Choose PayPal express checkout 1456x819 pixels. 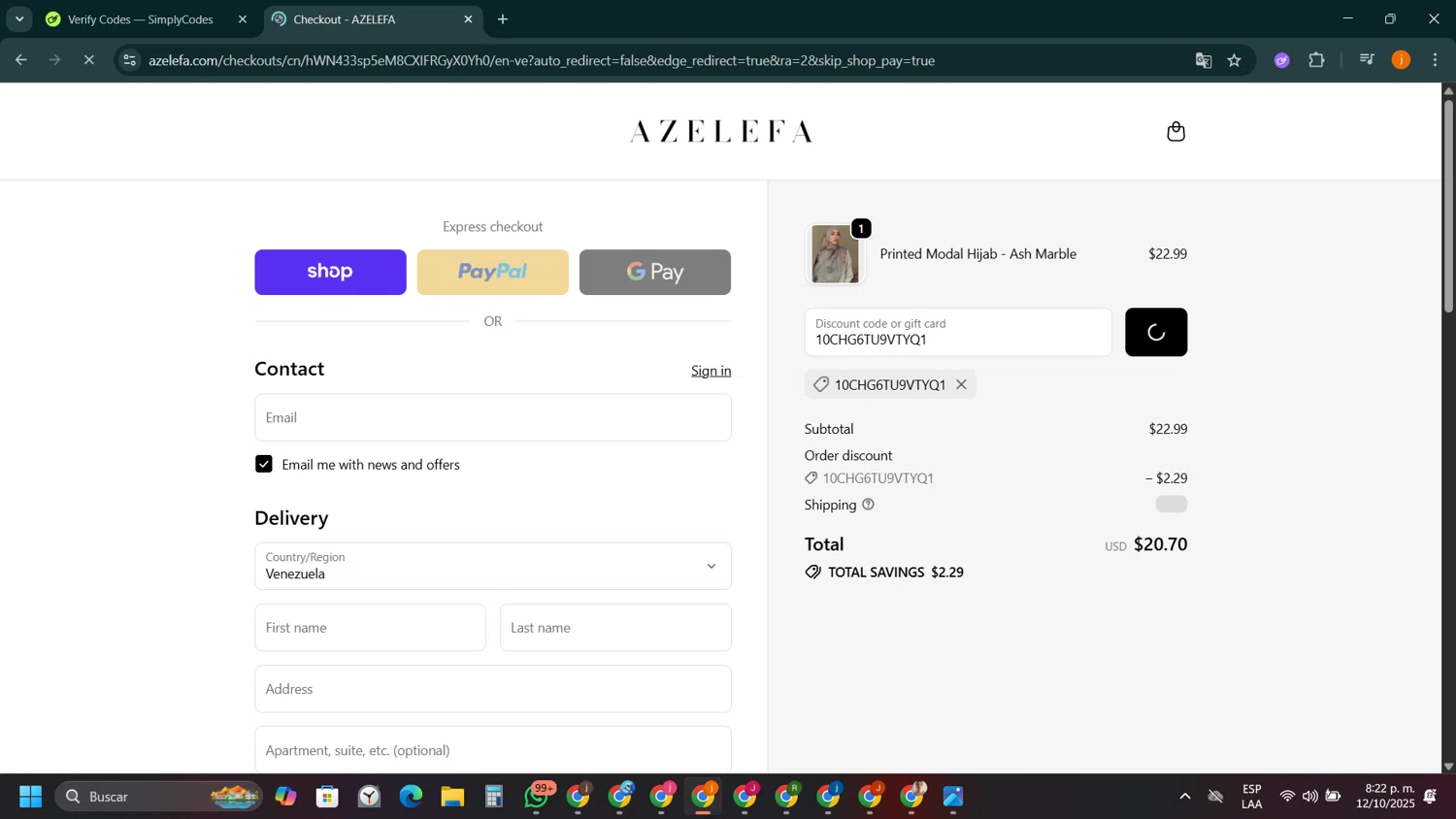[x=492, y=272]
